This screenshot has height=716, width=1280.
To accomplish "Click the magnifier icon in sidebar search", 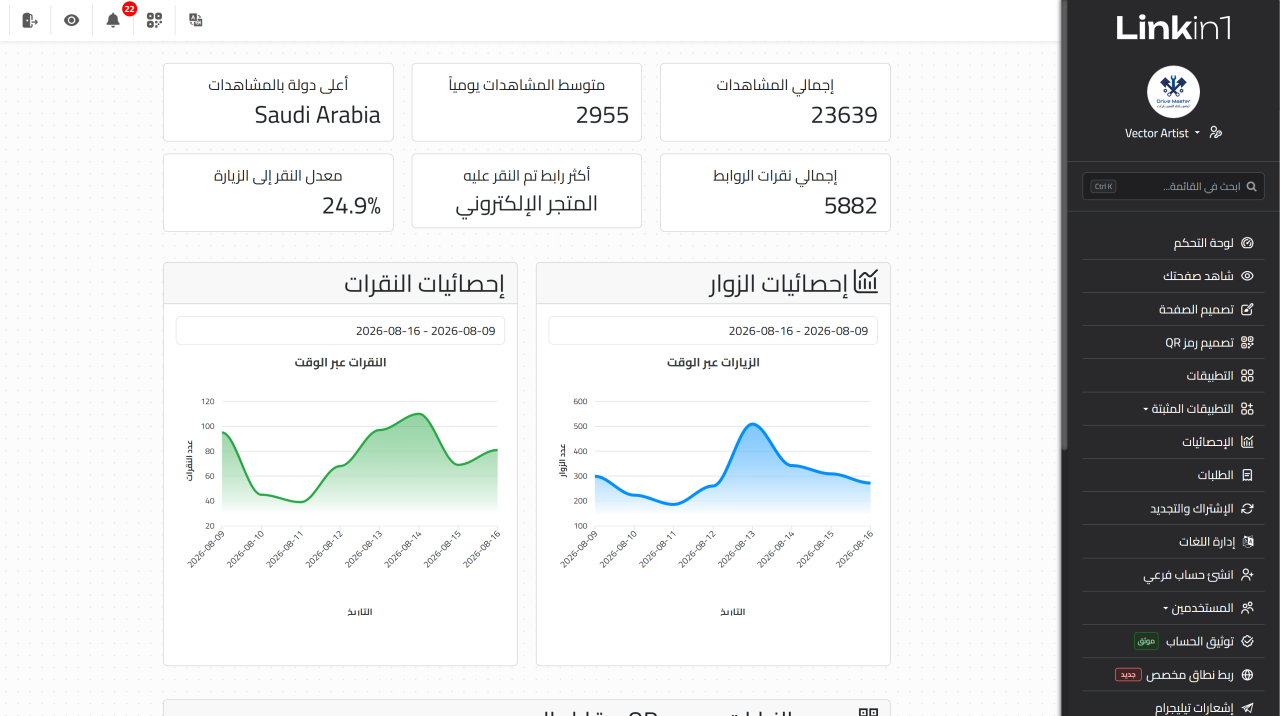I will [x=1251, y=186].
